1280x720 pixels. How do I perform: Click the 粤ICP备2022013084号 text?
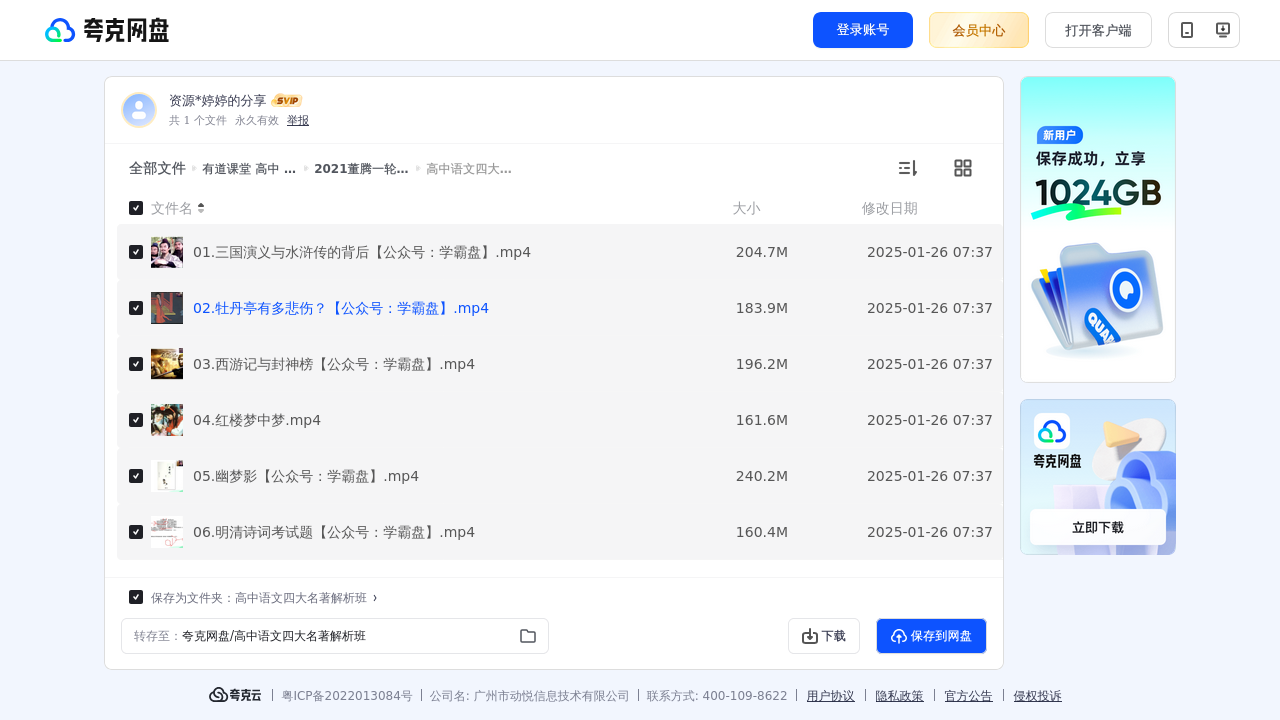[x=347, y=696]
